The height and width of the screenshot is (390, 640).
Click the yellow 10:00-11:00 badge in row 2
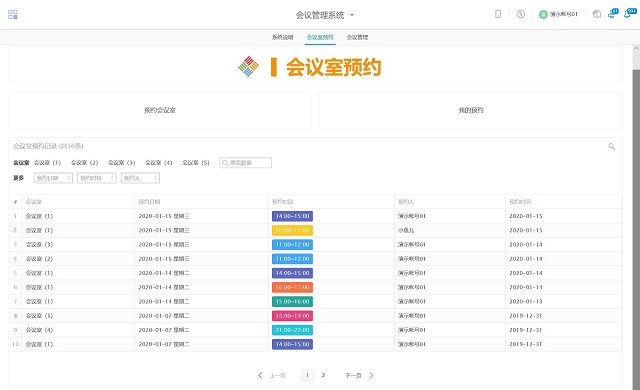(x=292, y=230)
